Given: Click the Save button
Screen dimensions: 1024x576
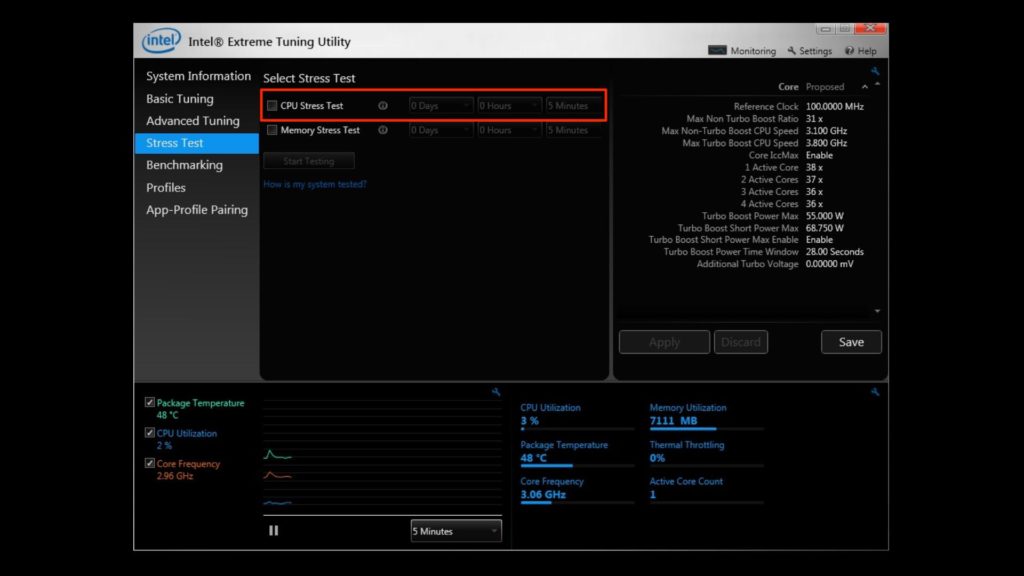Looking at the screenshot, I should tap(851, 342).
